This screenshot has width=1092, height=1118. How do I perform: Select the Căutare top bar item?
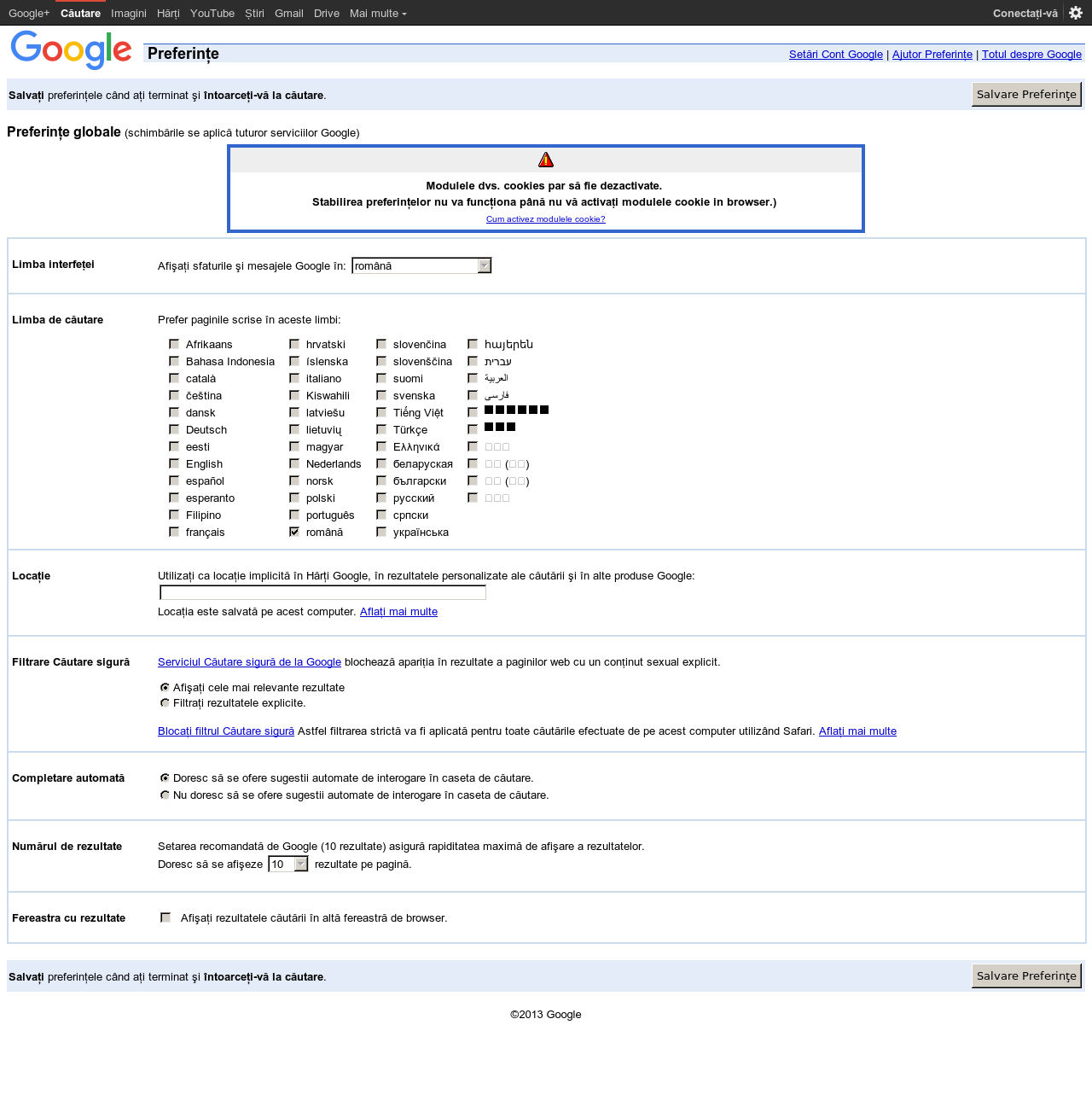pyautogui.click(x=80, y=13)
